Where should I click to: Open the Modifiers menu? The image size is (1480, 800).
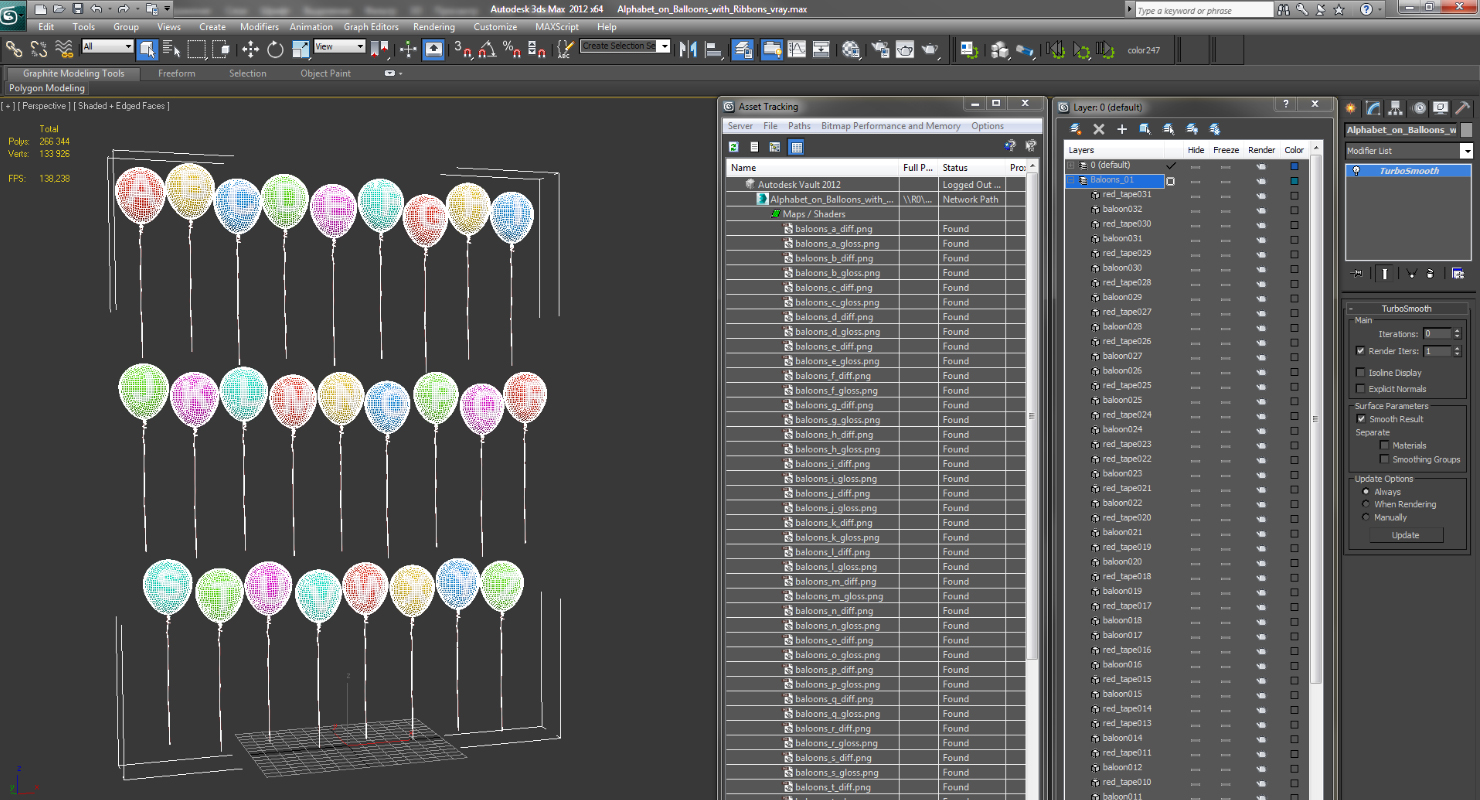pyautogui.click(x=260, y=27)
